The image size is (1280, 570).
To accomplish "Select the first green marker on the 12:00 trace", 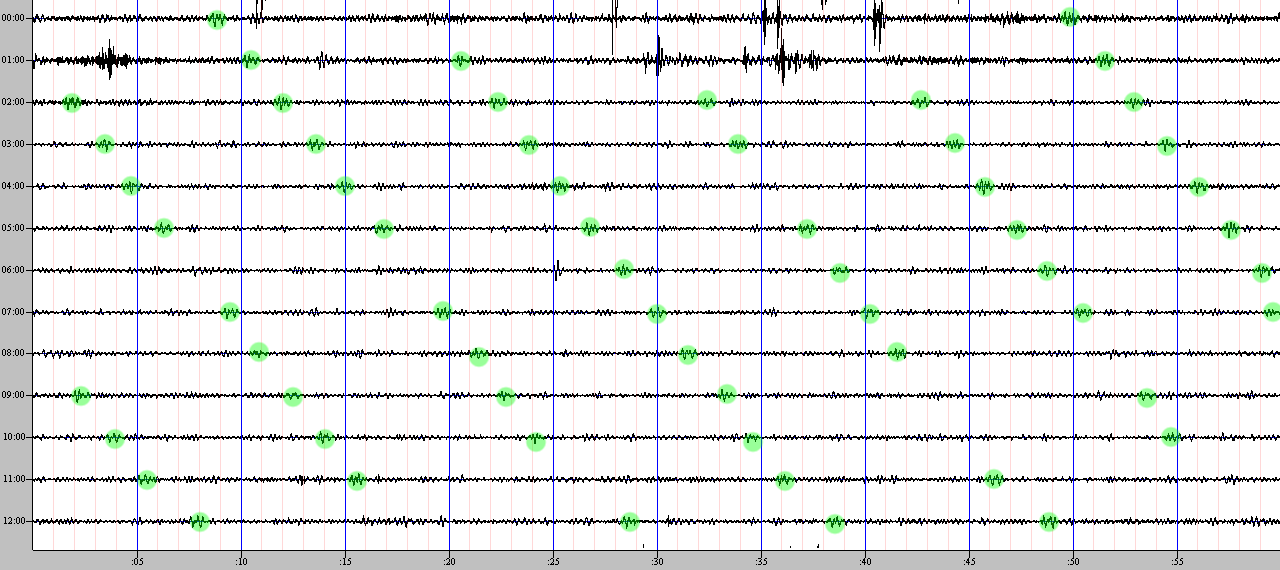I will tap(200, 521).
